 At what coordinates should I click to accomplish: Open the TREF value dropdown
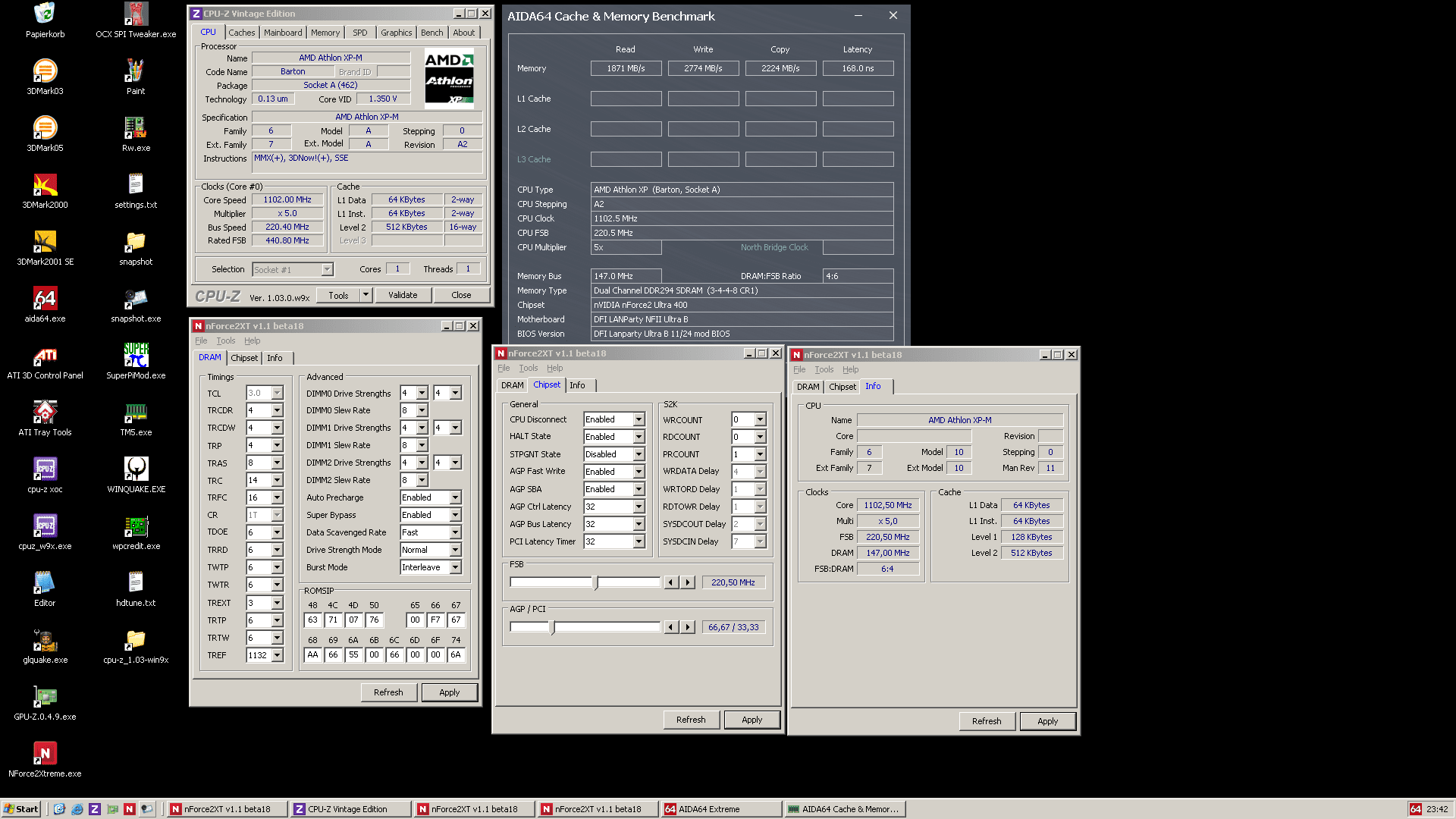pyautogui.click(x=277, y=655)
